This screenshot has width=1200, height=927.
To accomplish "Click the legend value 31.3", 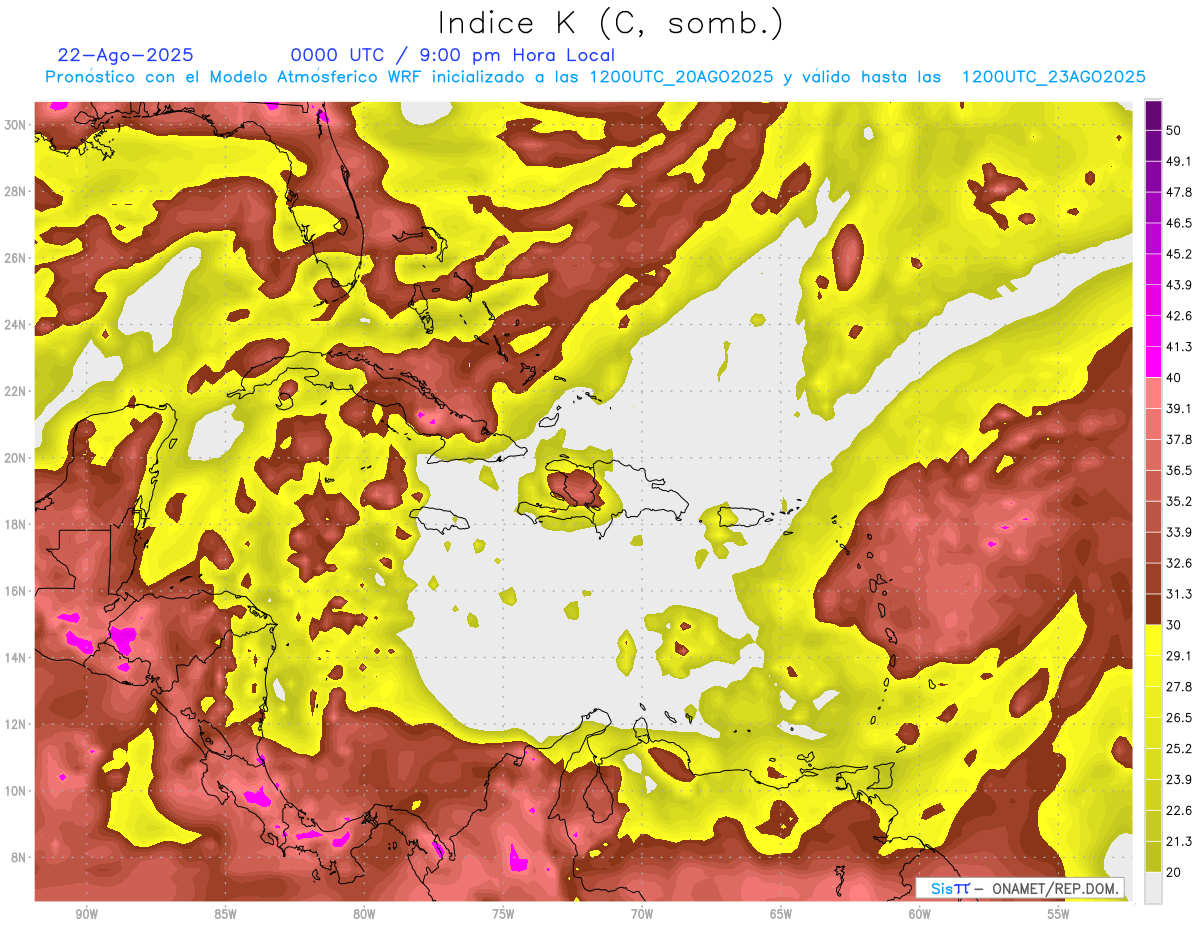I will point(1178,594).
